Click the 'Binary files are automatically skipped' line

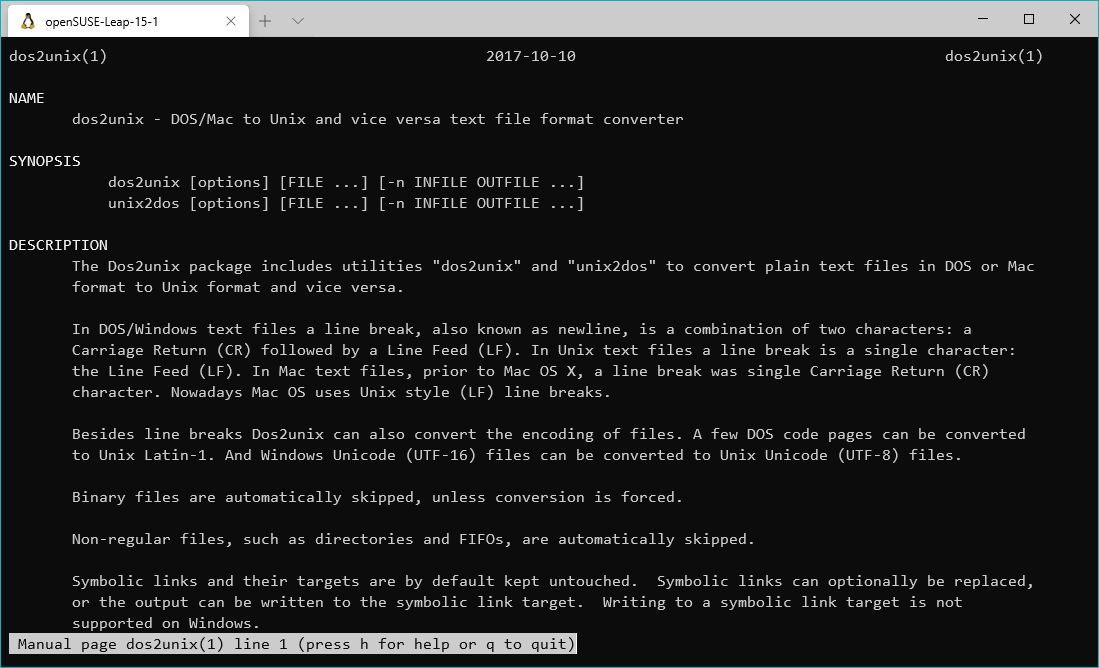point(377,497)
